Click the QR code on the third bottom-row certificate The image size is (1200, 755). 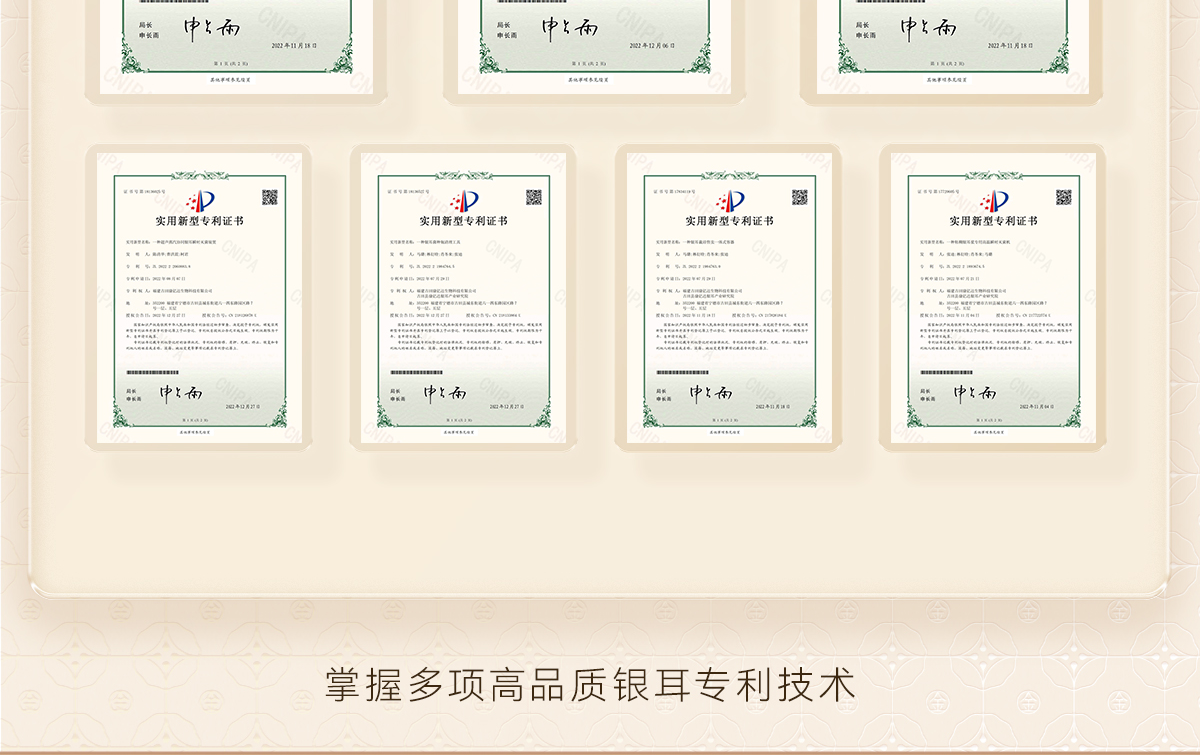tap(799, 197)
